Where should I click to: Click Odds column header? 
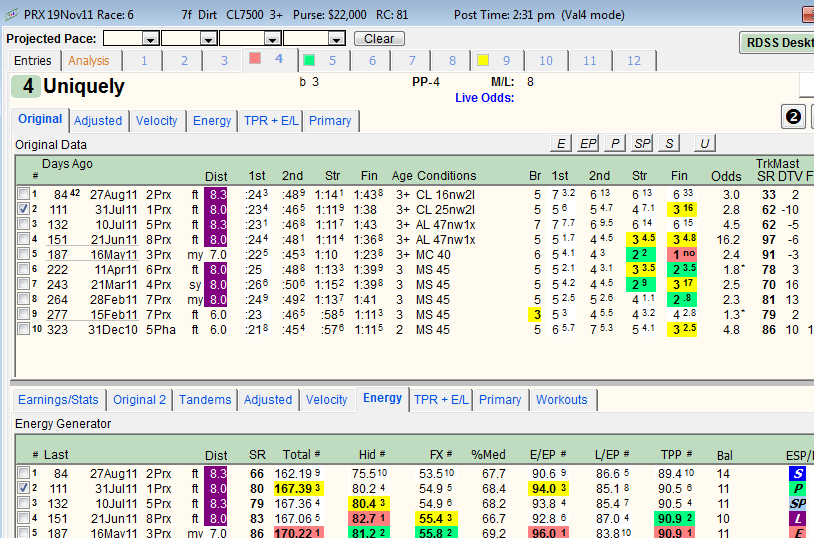pos(726,177)
